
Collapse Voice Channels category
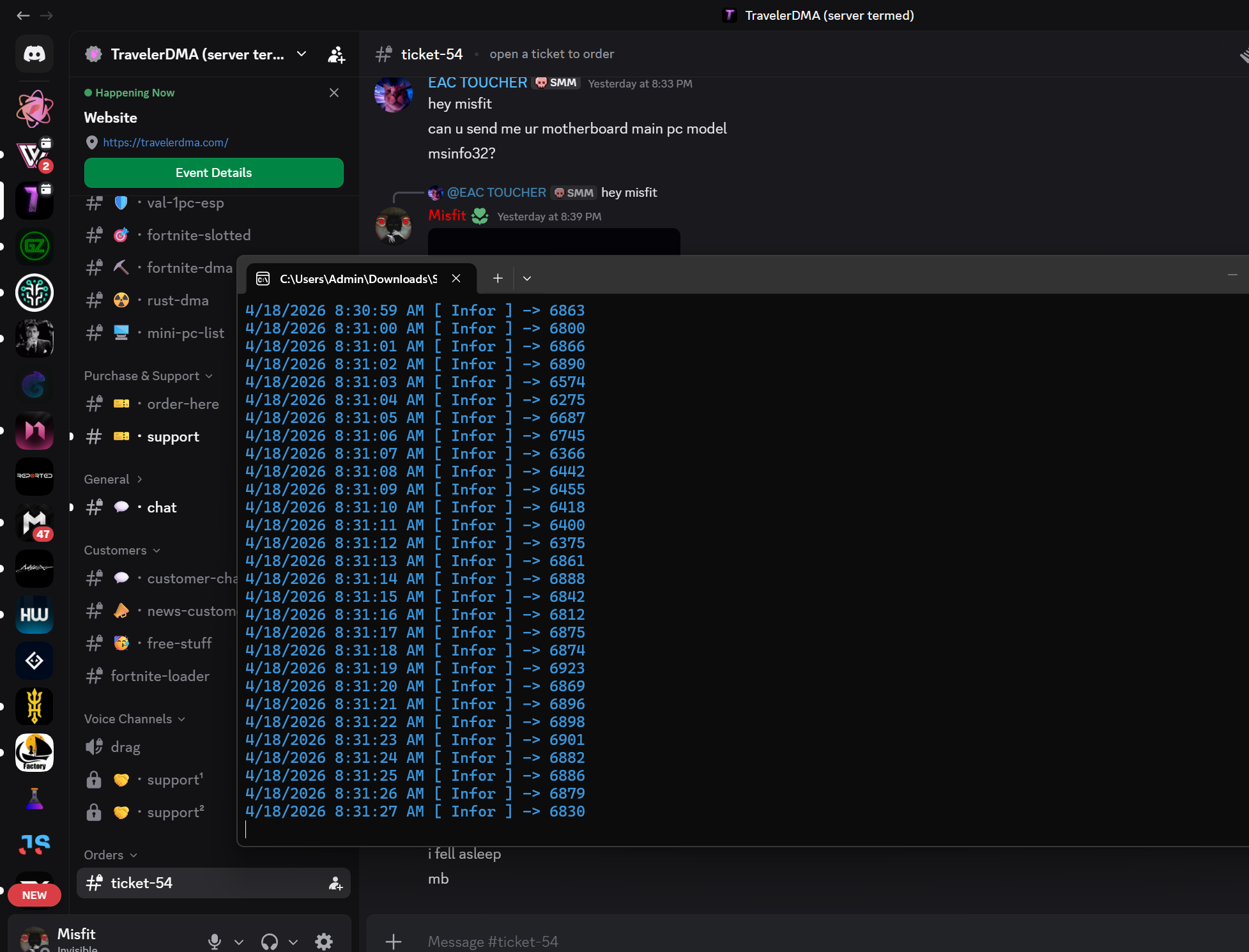pos(135,719)
